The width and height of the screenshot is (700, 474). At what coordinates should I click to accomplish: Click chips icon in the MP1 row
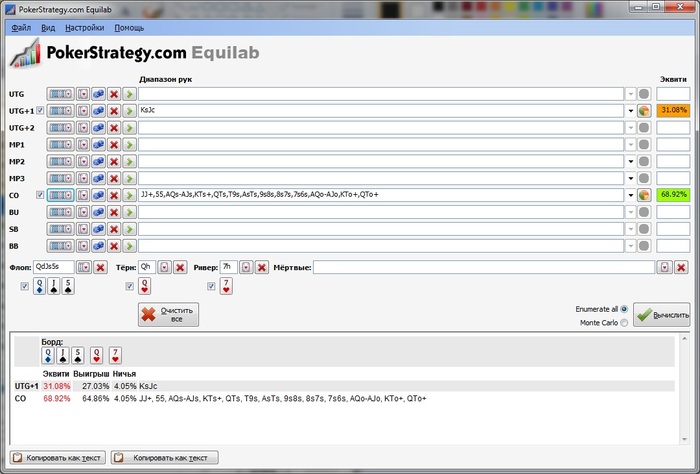coord(98,145)
